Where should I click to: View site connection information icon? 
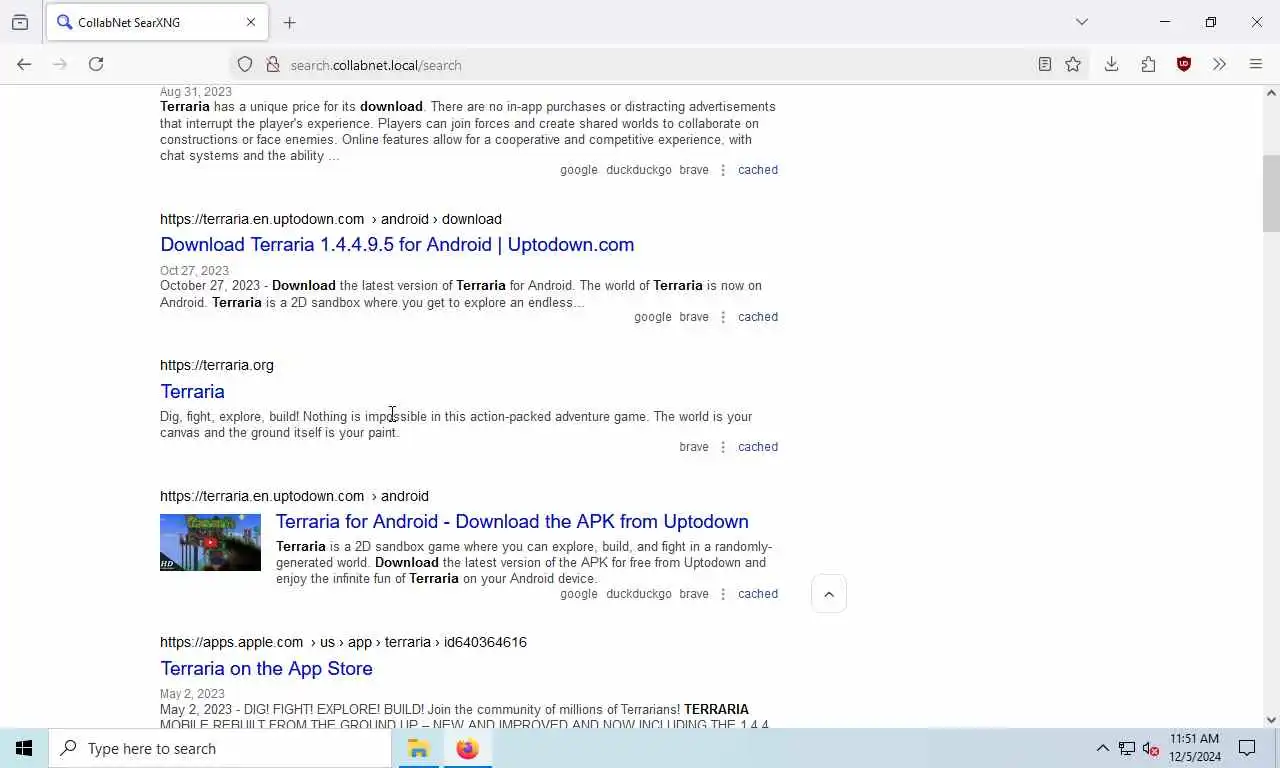tap(272, 65)
